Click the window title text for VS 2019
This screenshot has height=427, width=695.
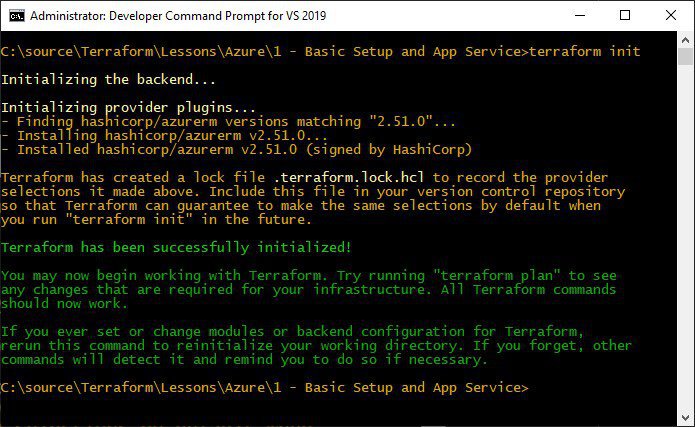click(178, 16)
